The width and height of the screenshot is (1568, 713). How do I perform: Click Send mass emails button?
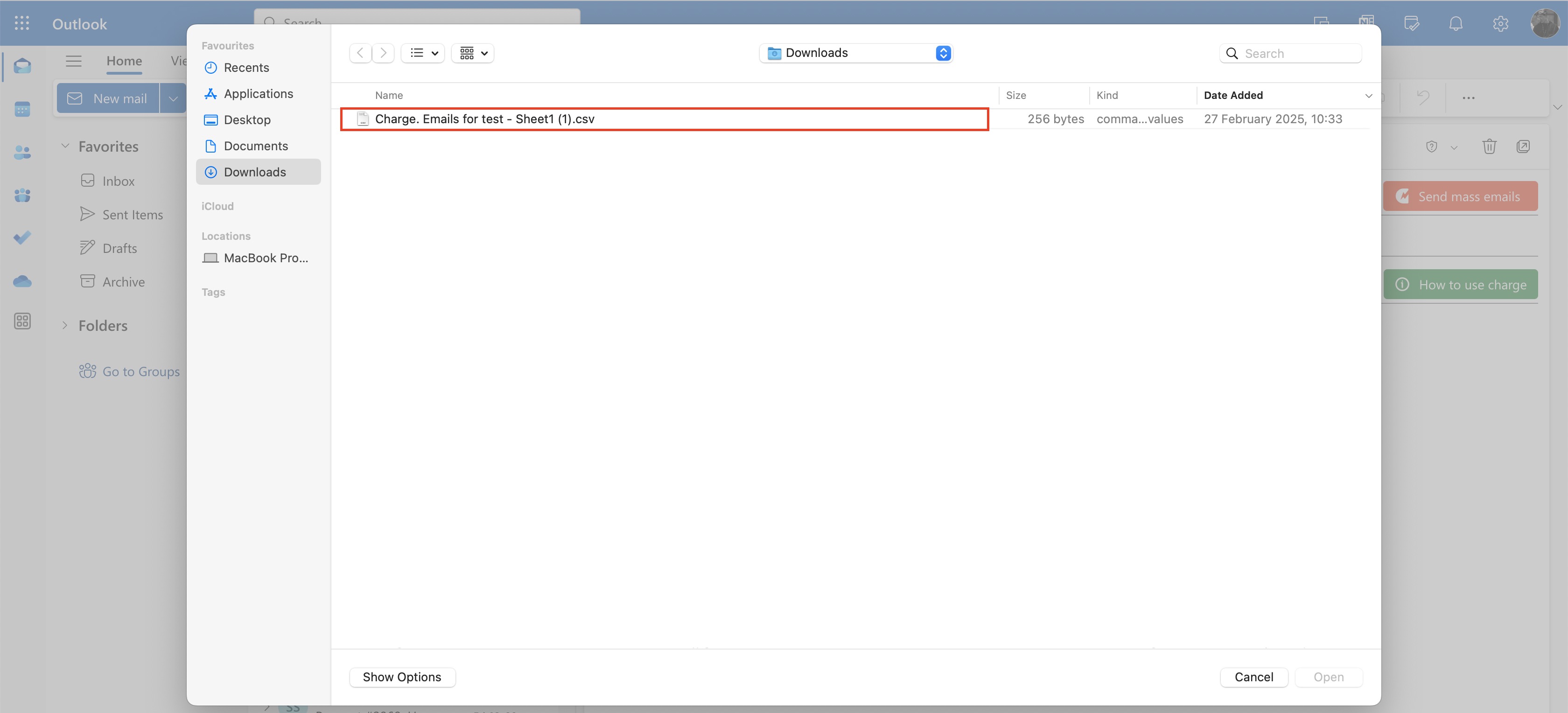click(1460, 196)
